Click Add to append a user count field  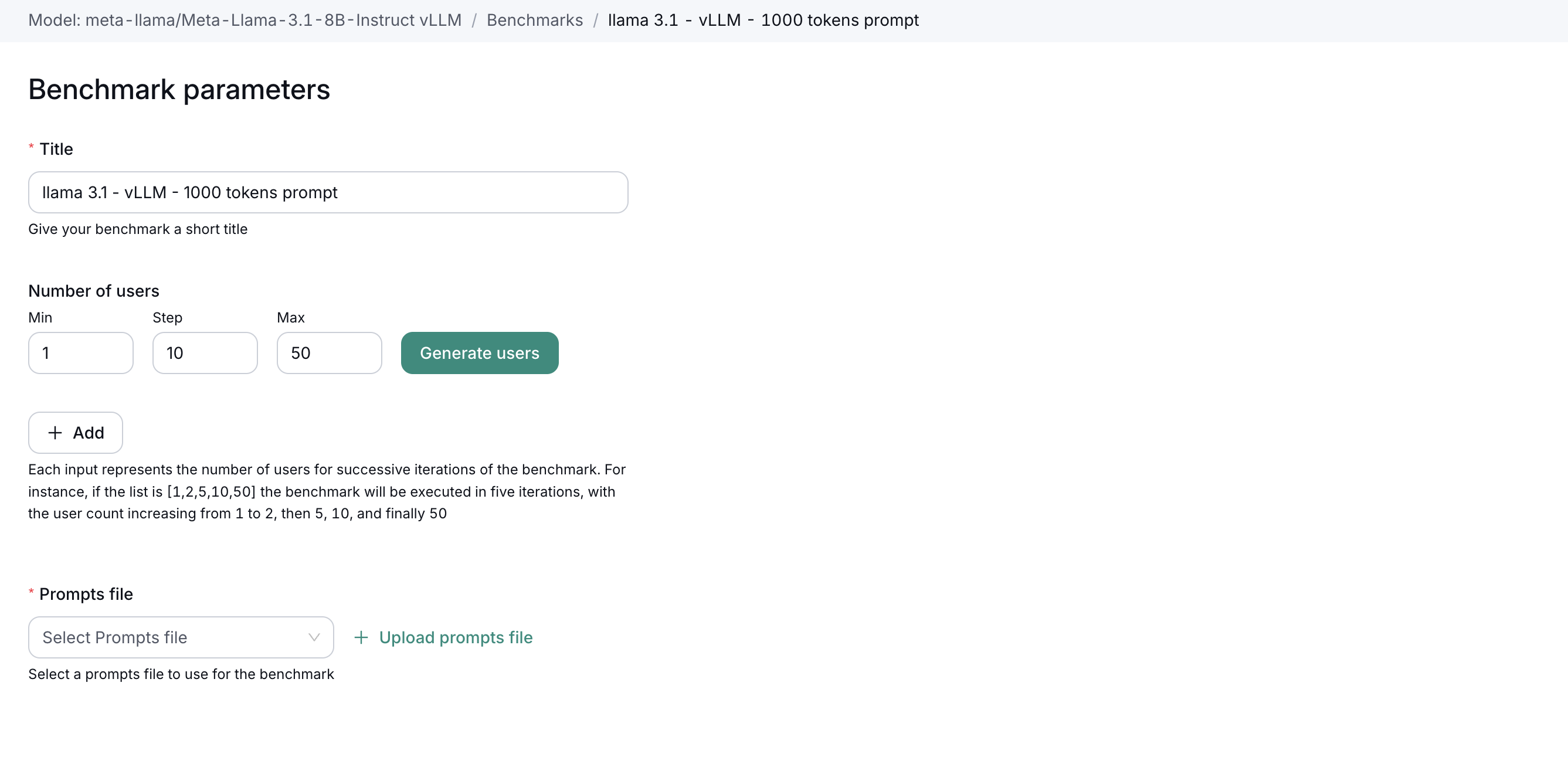(x=75, y=433)
